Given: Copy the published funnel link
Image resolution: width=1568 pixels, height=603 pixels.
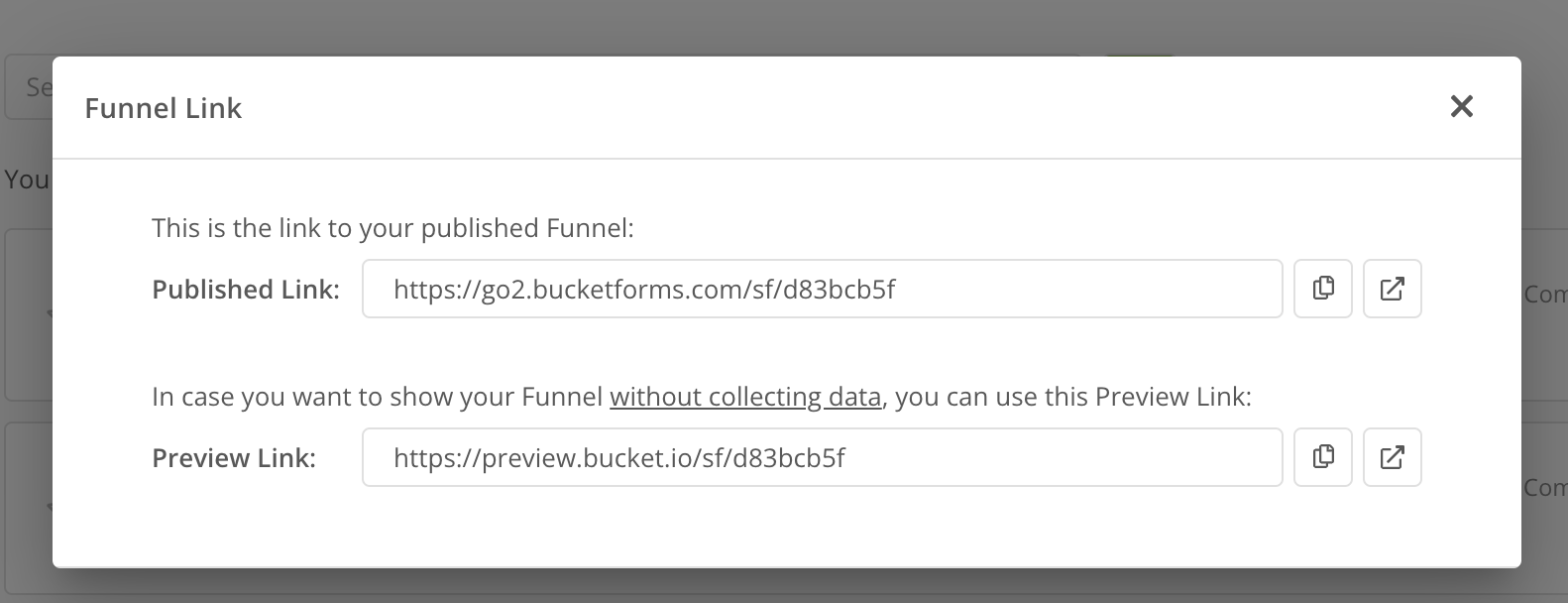Looking at the screenshot, I should coord(1322,289).
